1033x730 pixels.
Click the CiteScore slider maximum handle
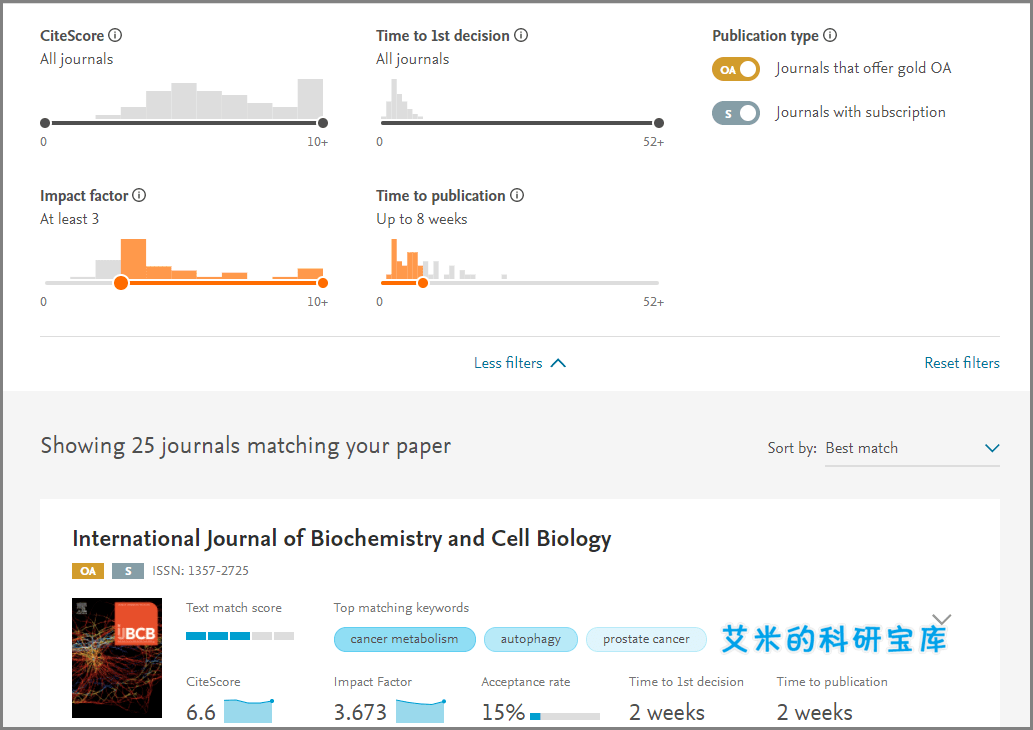tap(323, 123)
